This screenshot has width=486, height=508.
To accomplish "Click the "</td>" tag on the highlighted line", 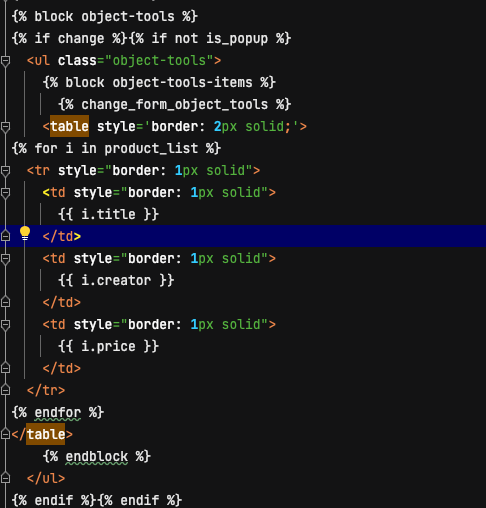I will pos(62,237).
